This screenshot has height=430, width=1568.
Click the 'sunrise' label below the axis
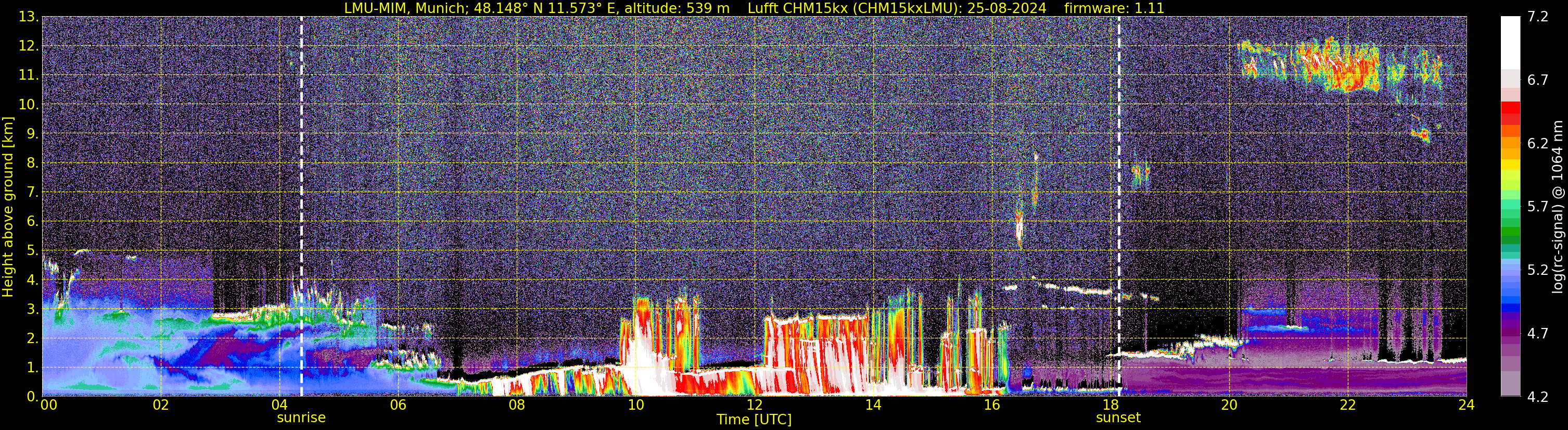pyautogui.click(x=301, y=418)
